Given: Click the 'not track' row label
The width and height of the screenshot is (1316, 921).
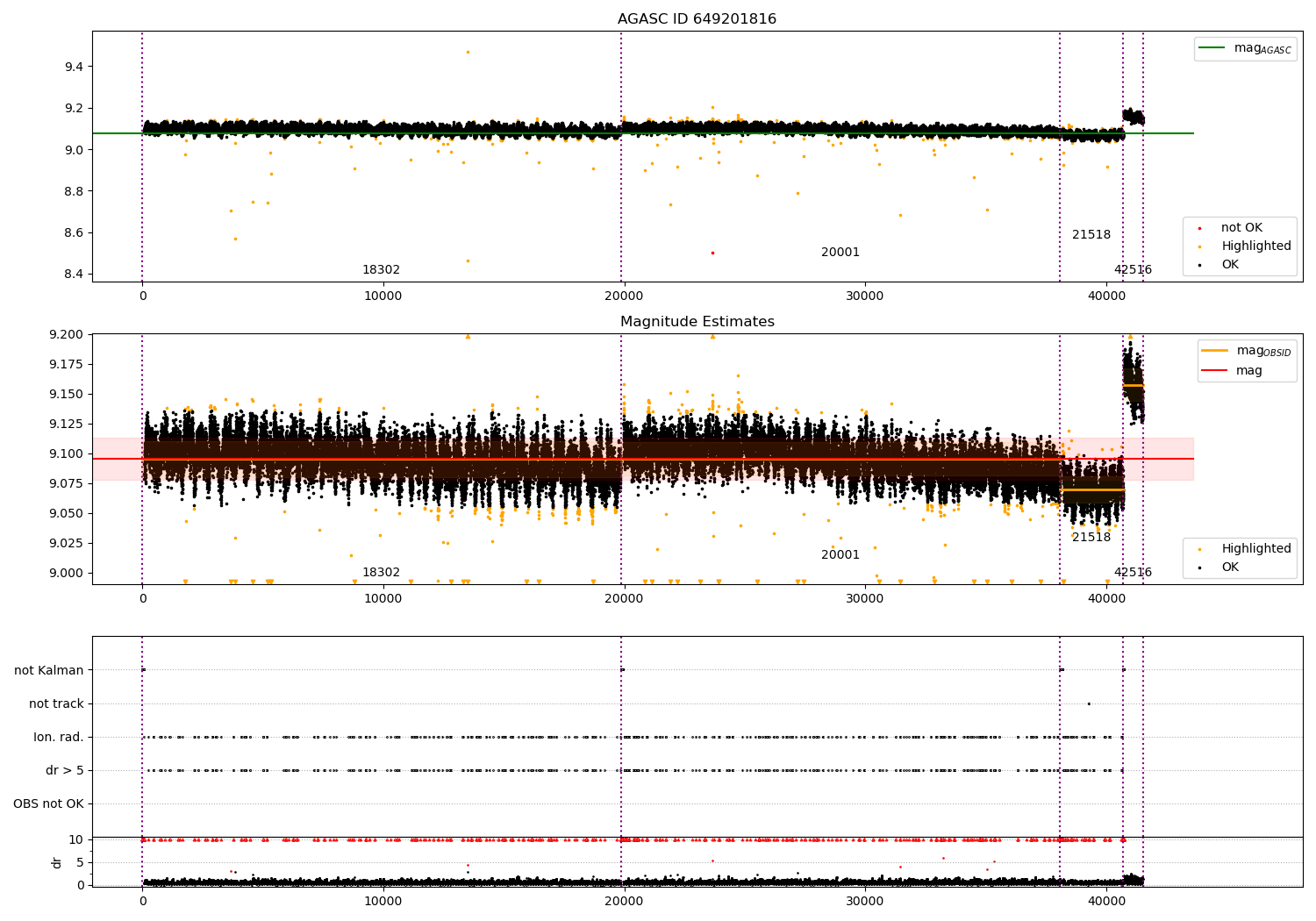Looking at the screenshot, I should [56, 704].
